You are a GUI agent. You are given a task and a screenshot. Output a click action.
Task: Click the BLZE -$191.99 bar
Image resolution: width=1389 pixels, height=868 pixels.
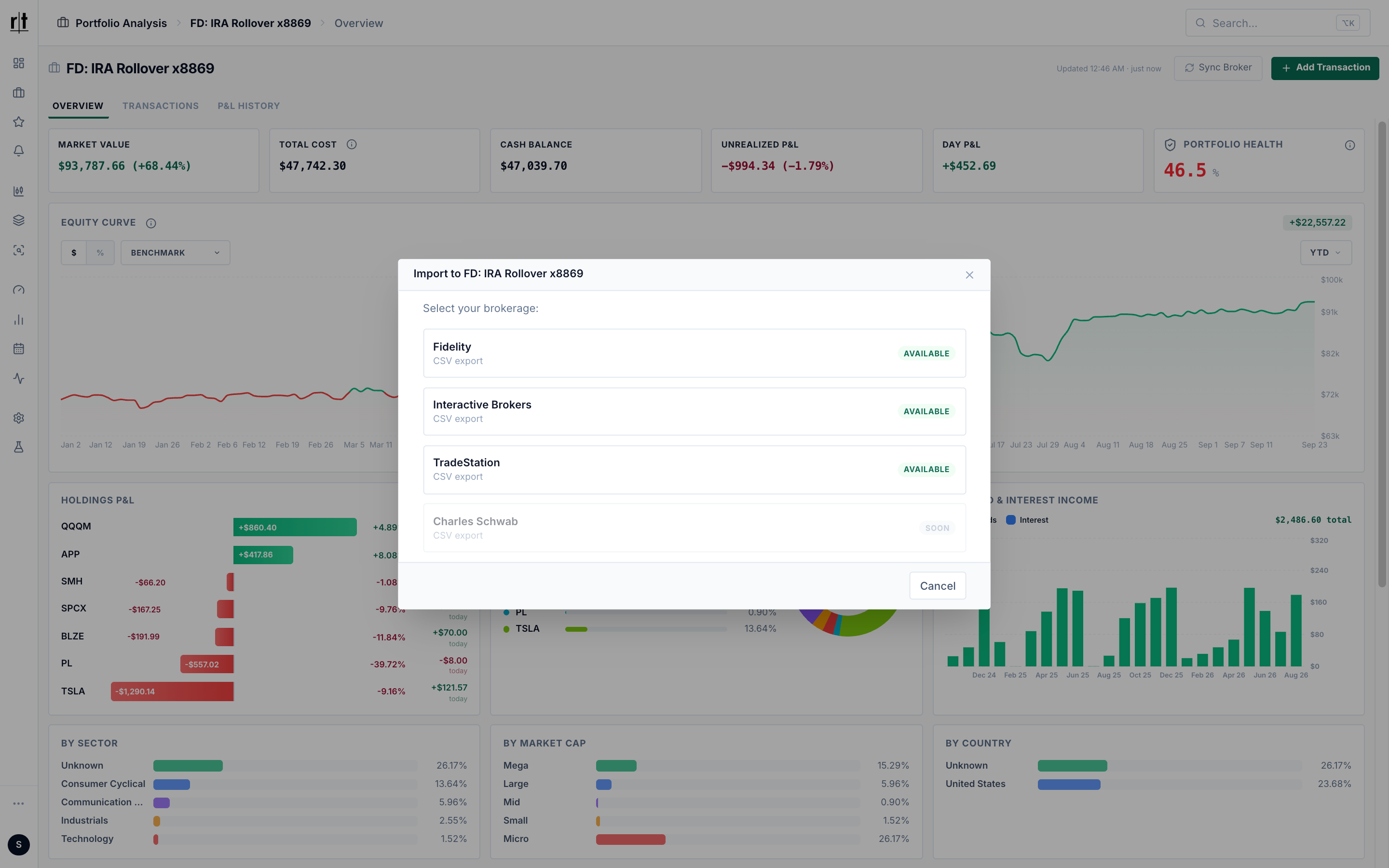pos(224,637)
